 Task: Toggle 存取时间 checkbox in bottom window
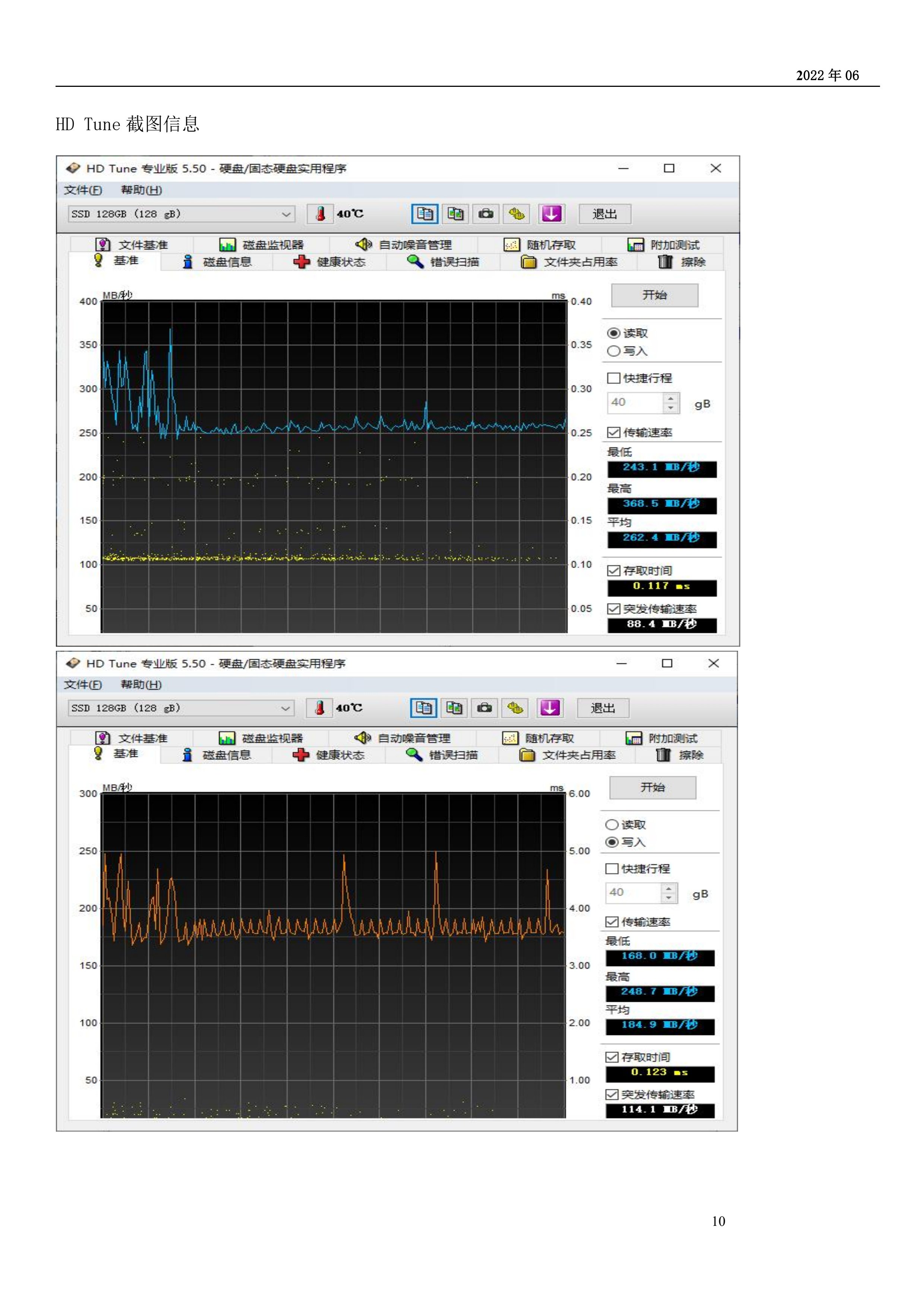pos(612,1057)
